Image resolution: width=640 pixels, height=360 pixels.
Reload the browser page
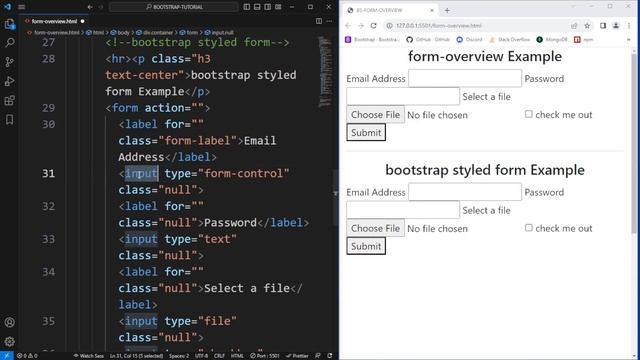373,26
